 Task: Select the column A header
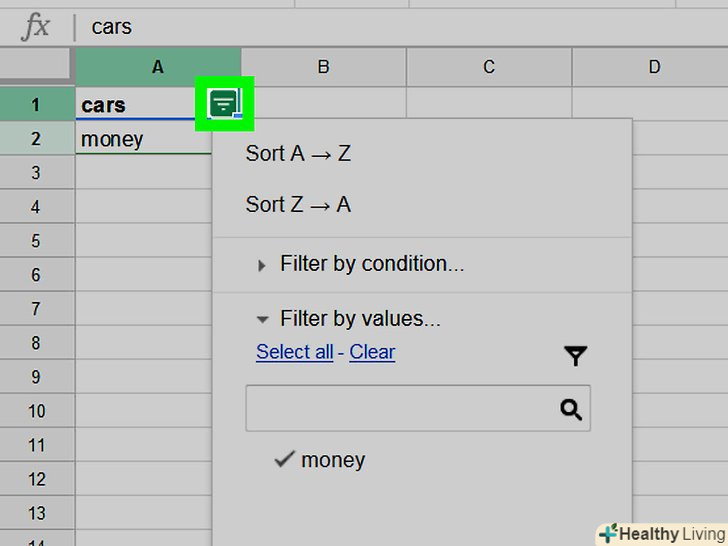pos(157,67)
